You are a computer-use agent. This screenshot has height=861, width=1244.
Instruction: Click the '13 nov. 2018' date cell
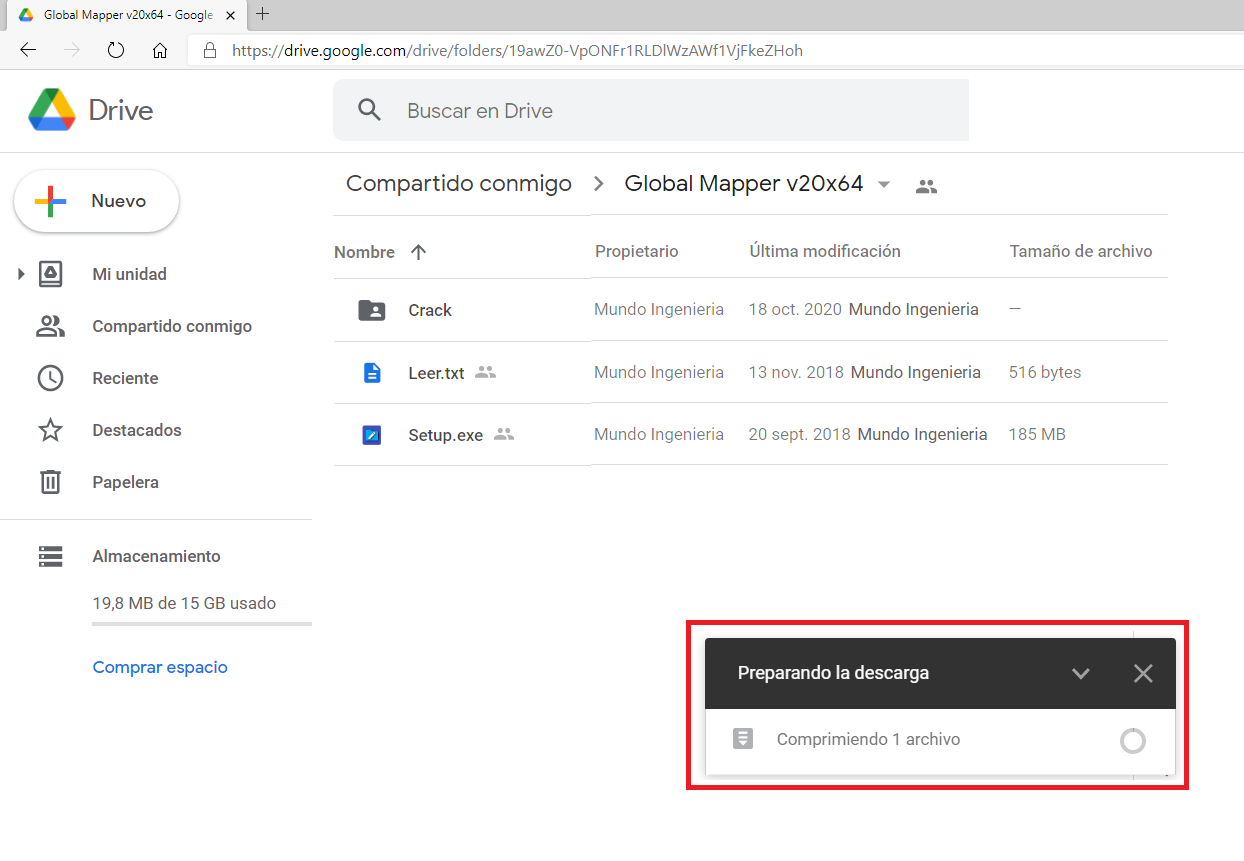coord(796,372)
